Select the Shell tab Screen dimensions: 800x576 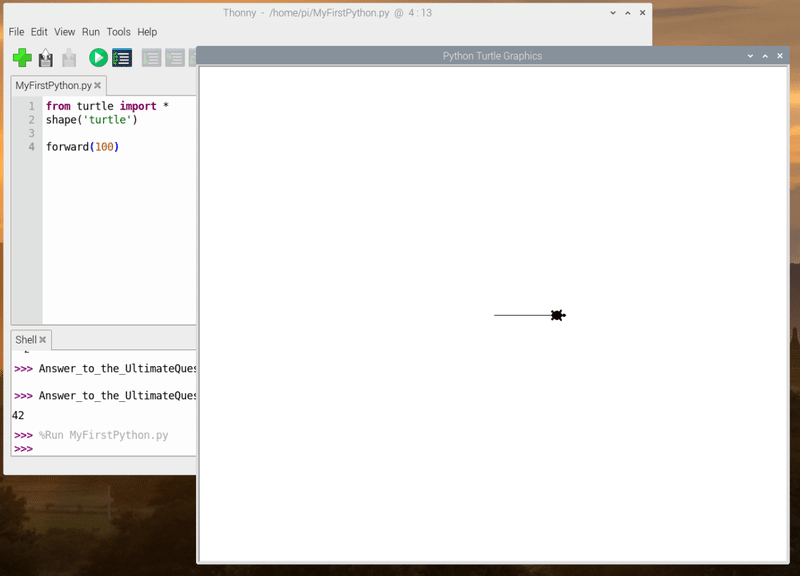pos(26,339)
